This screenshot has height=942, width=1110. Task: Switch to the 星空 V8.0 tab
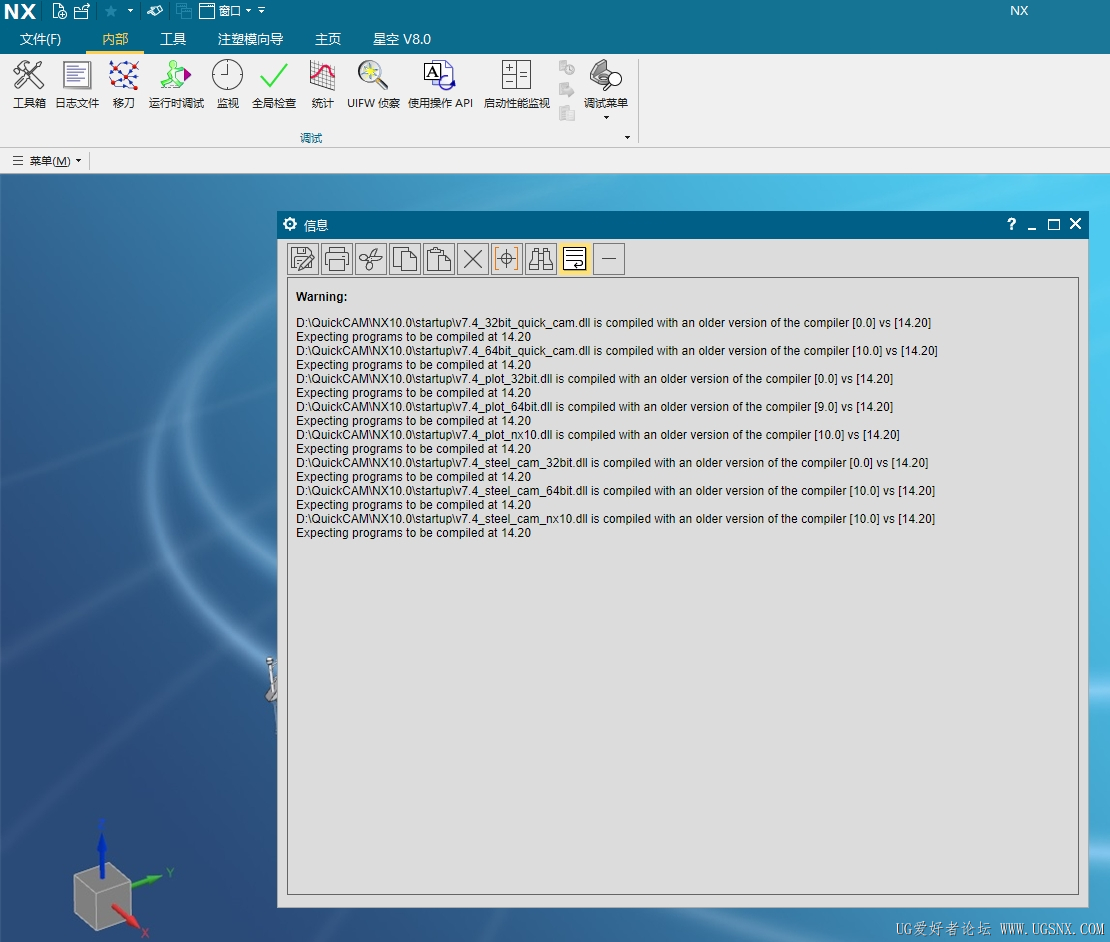(x=402, y=39)
